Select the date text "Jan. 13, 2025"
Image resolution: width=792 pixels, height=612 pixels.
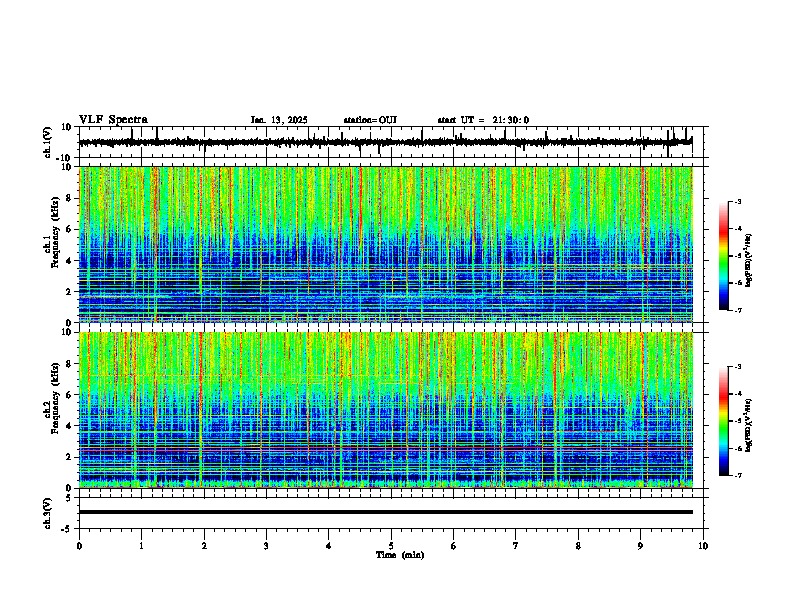(279, 120)
